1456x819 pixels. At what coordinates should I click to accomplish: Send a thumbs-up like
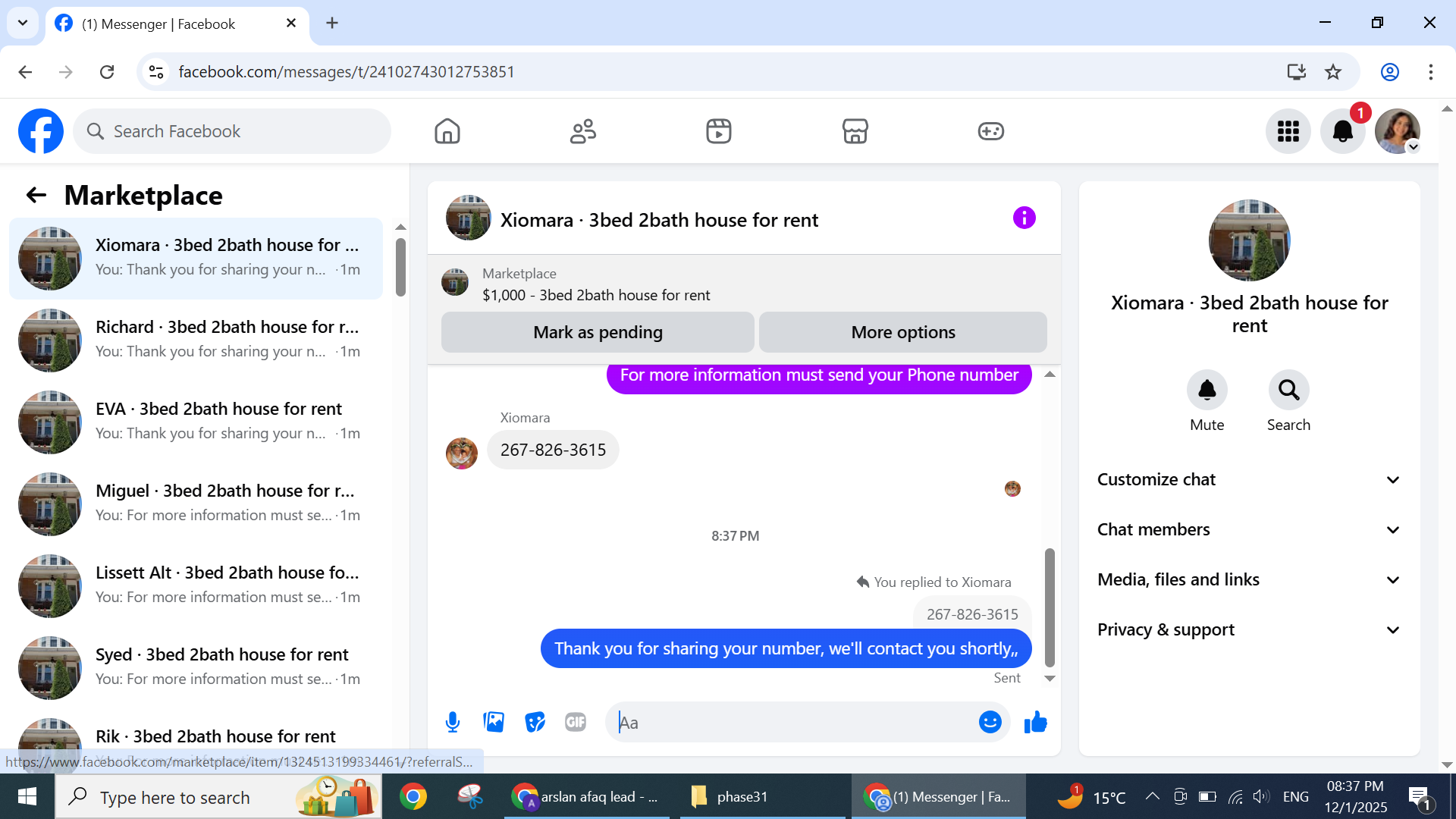pos(1035,722)
